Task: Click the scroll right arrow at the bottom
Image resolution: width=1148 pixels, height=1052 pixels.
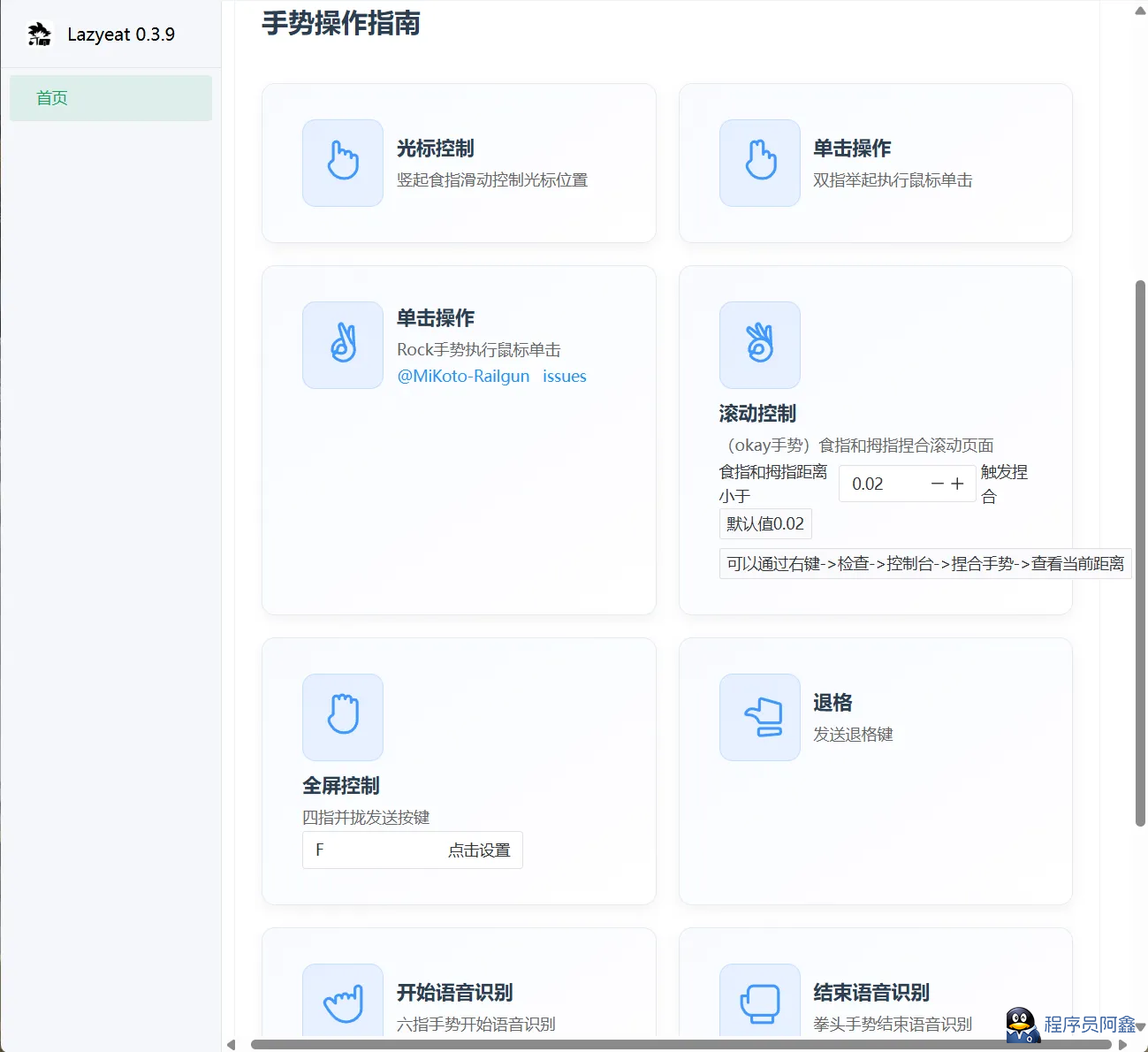Action: [1122, 1044]
